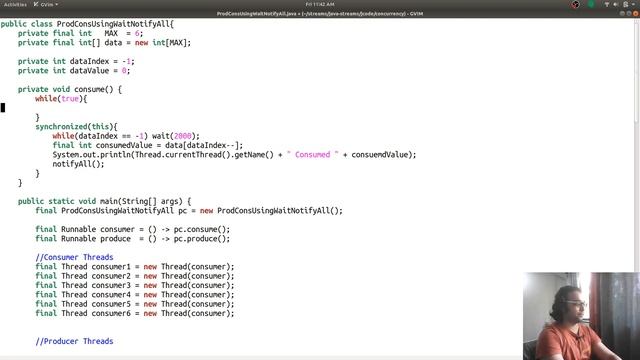640x360 pixels.
Task: Click 'public static void main(String[] args) {' line
Action: click(104, 202)
